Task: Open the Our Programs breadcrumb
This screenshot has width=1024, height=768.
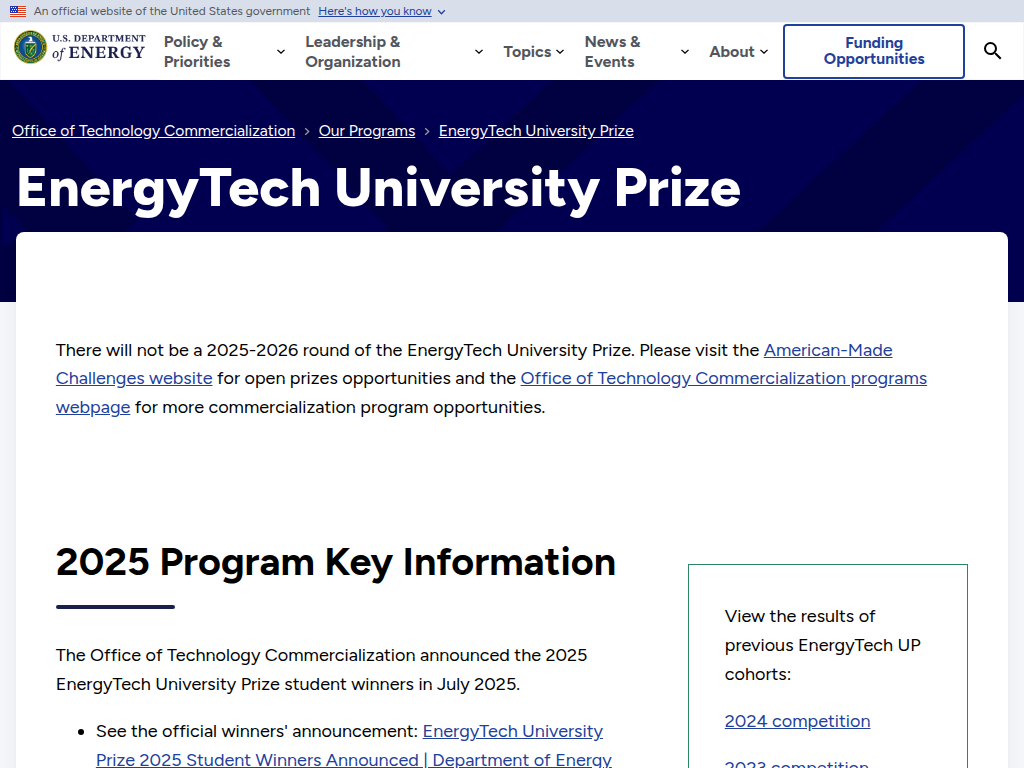Action: pyautogui.click(x=367, y=131)
